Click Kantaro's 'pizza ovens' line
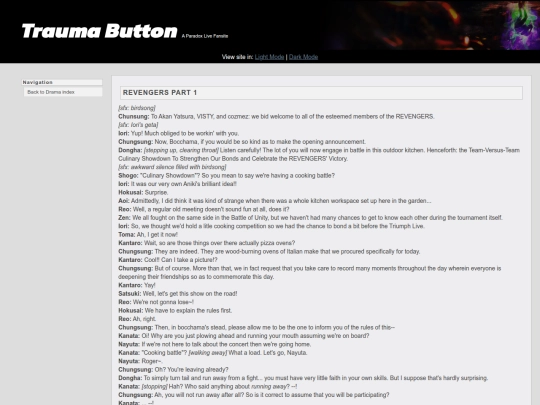Viewport: 540px width, 405px height. point(207,243)
